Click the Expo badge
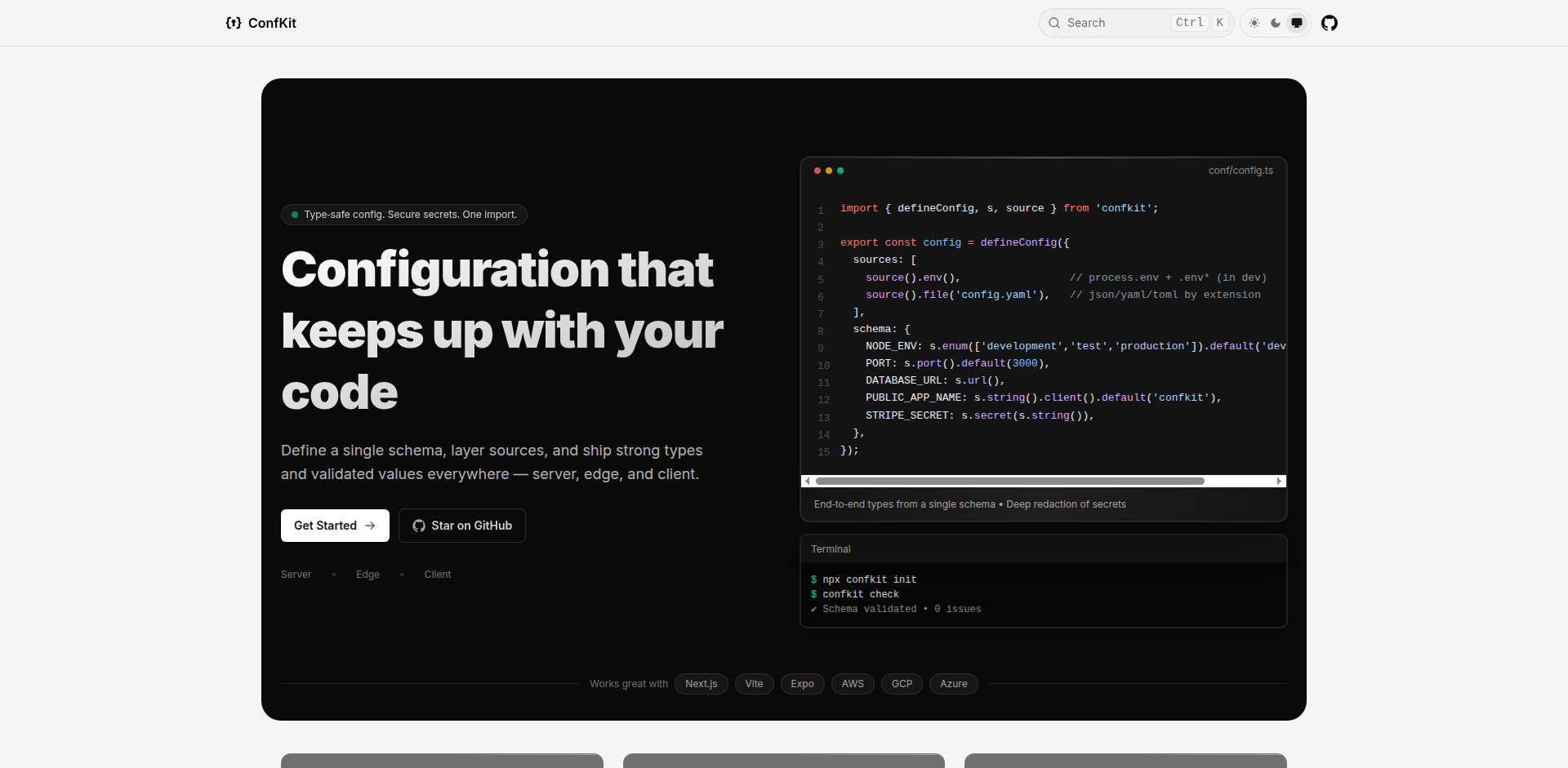This screenshot has height=768, width=1568. [803, 684]
